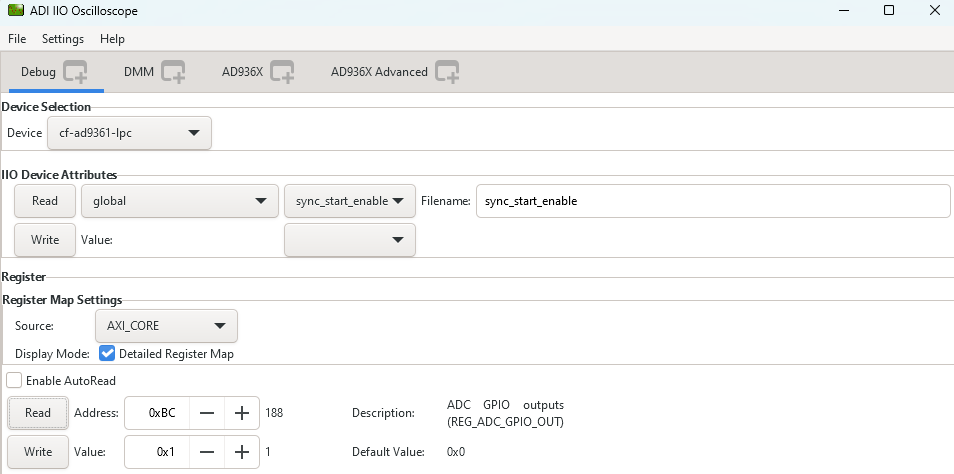Open the File menu

(17, 39)
